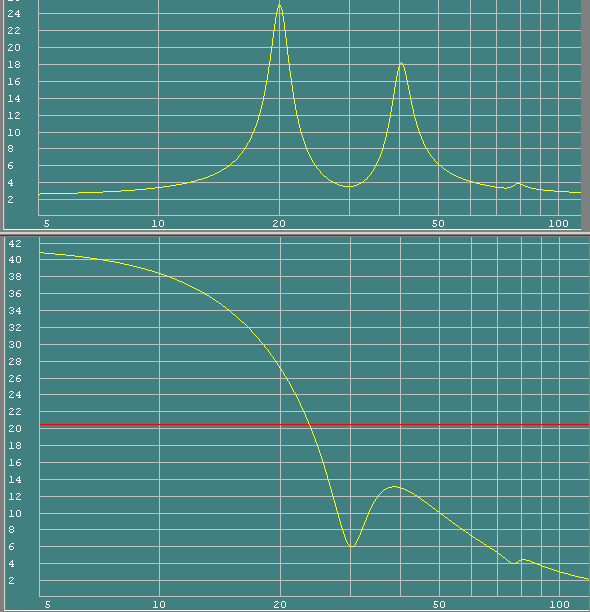Viewport: 590px width, 612px height.
Task: Click the '2' label on the upper graph Y axis
Action: tap(11, 199)
